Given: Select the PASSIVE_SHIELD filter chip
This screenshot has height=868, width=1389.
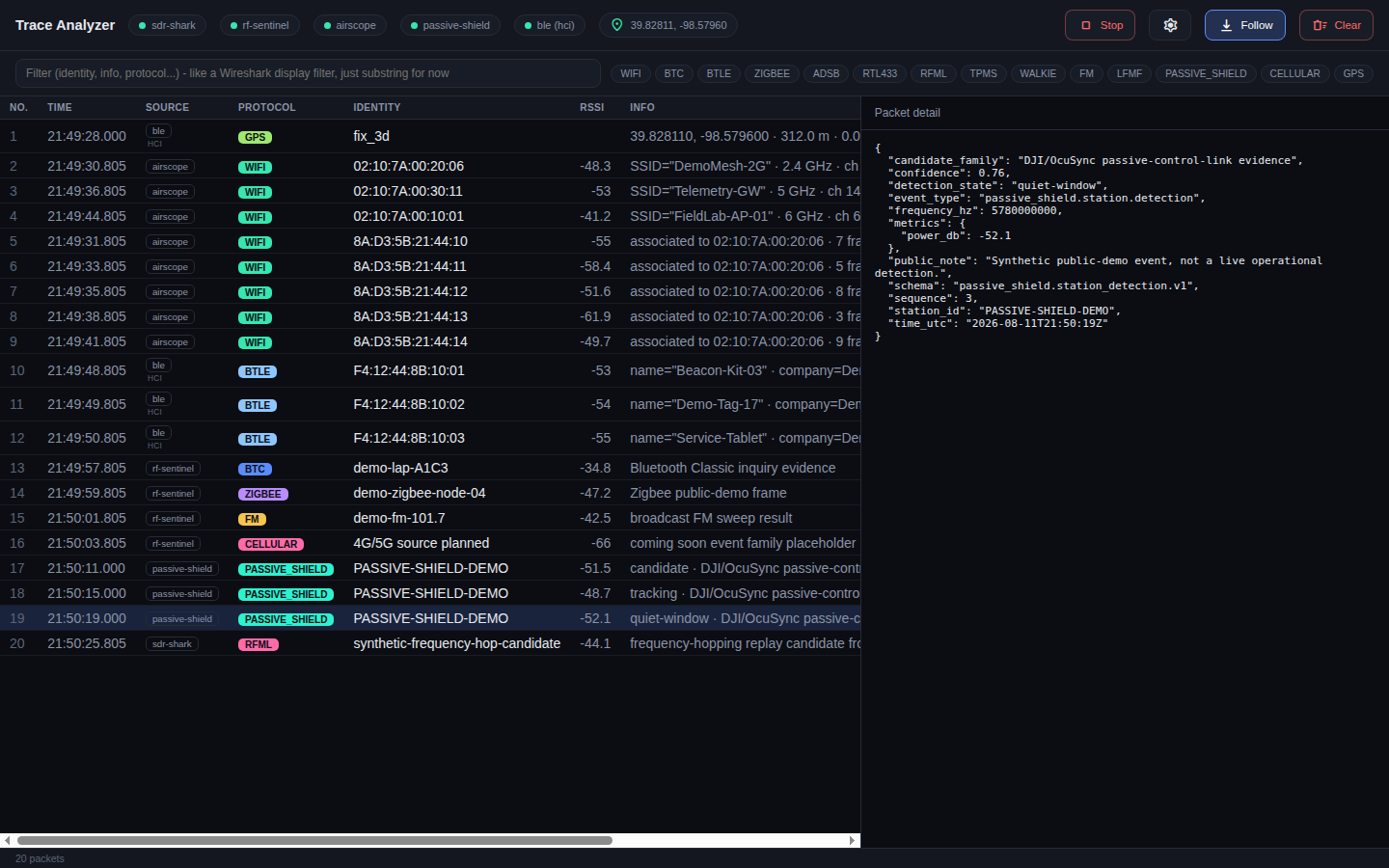Looking at the screenshot, I should point(1206,73).
